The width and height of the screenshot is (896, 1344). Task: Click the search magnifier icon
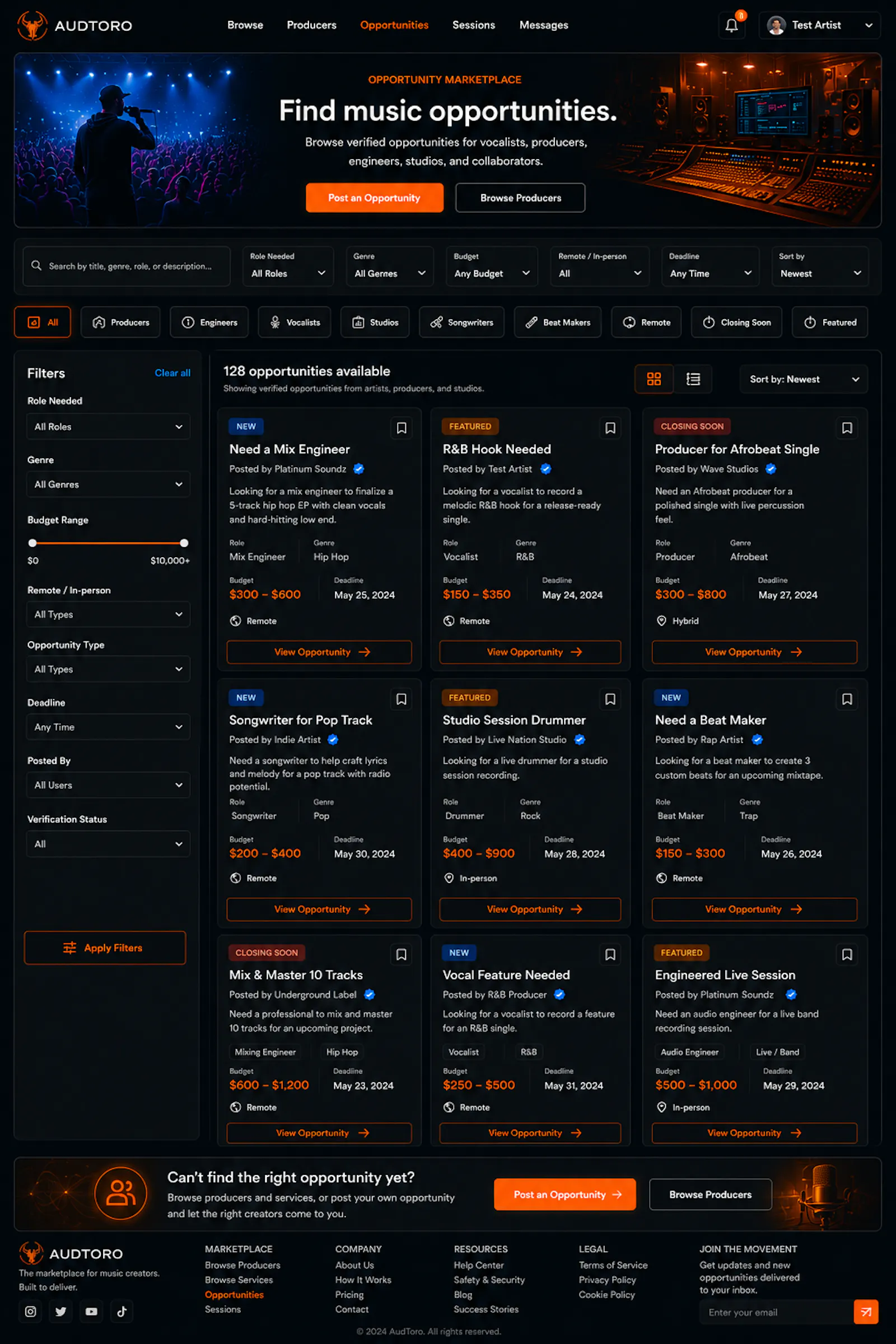(36, 265)
